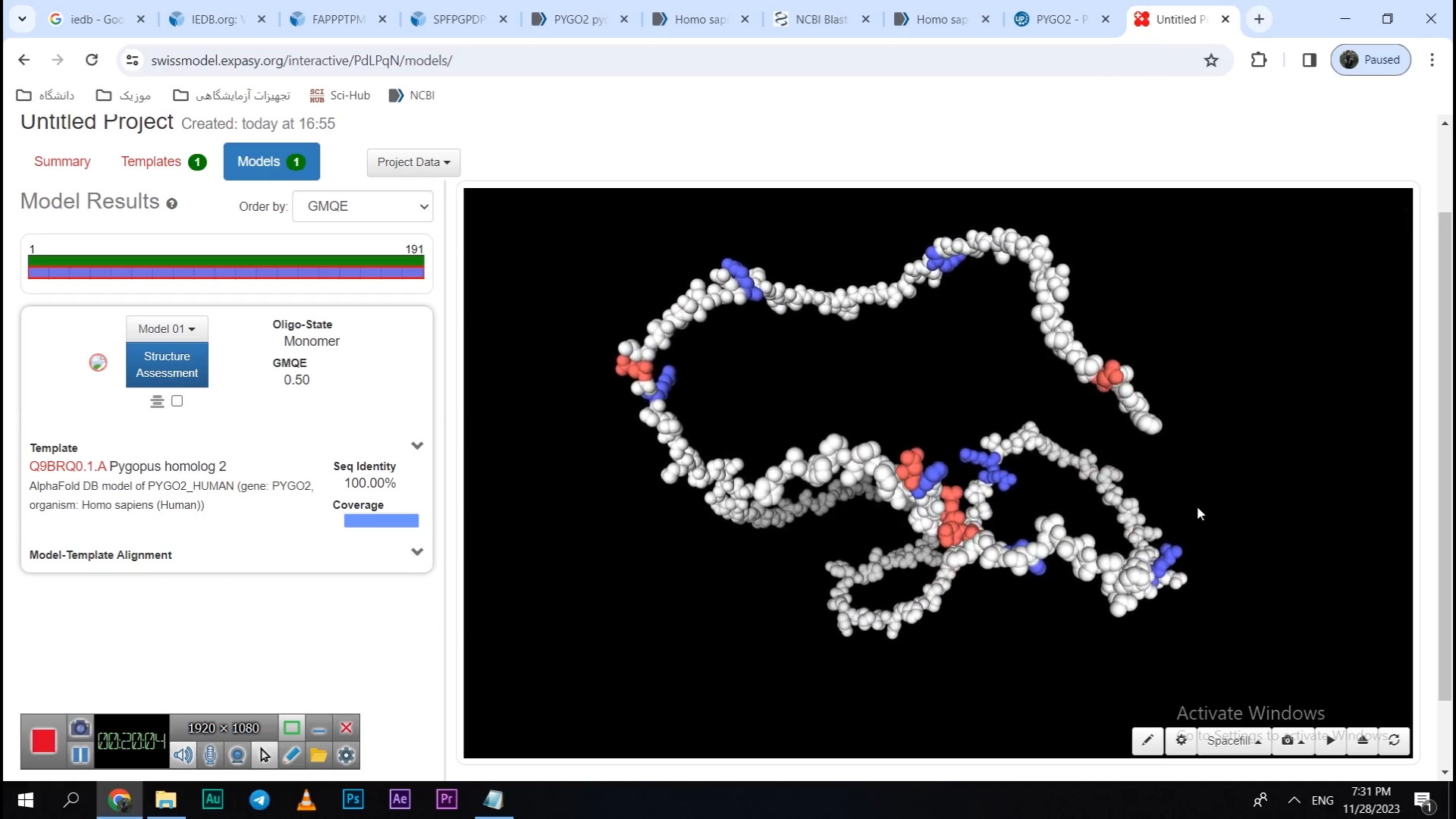Reset the 3D view with refresh icon
This screenshot has width=1456, height=819.
pos(1394,740)
